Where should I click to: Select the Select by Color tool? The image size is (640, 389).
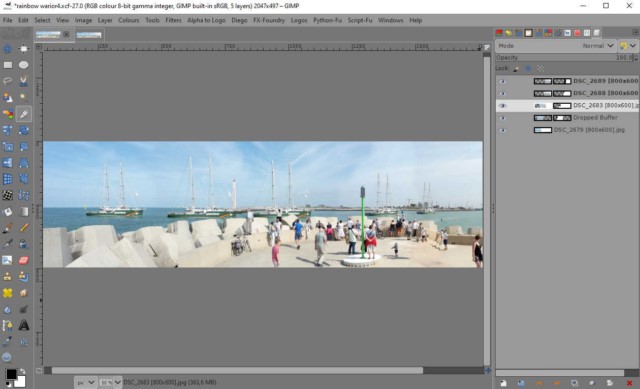click(7, 114)
